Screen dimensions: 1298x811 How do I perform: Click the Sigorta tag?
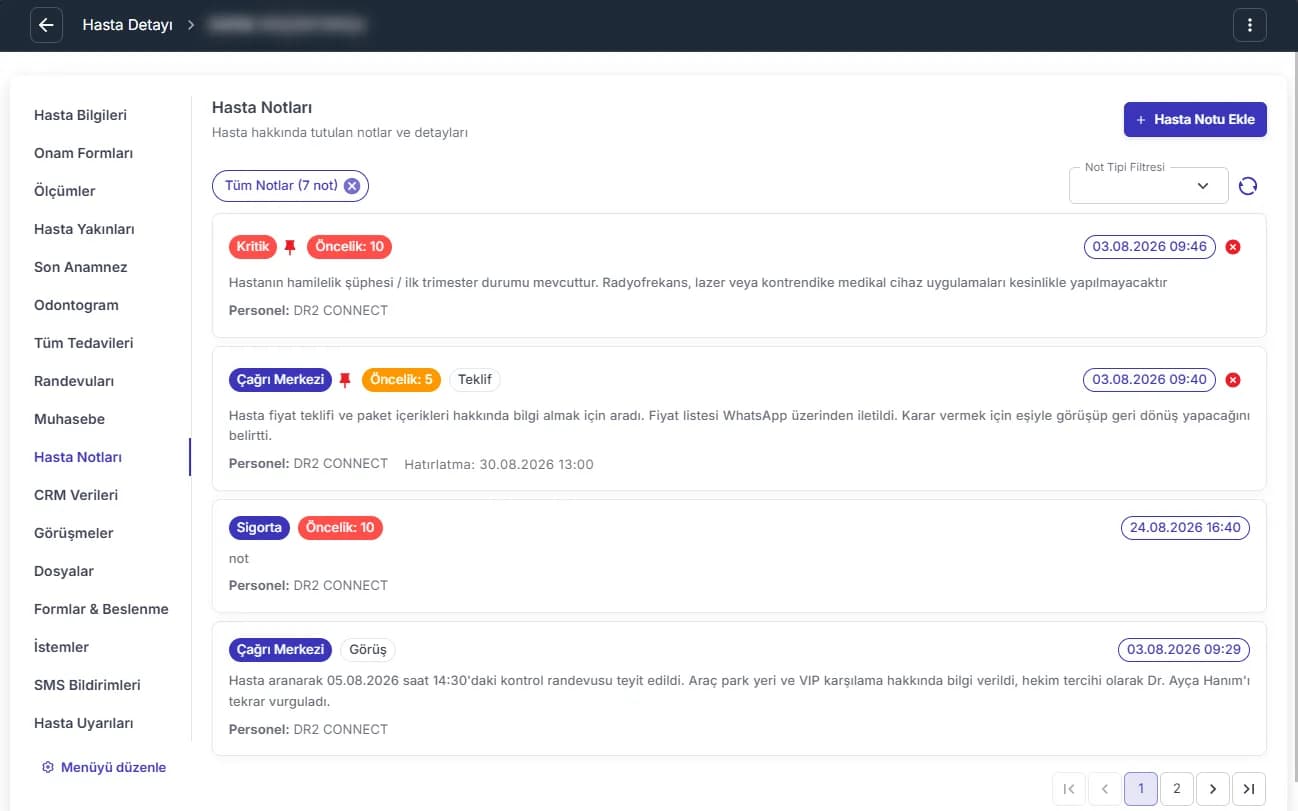point(260,527)
